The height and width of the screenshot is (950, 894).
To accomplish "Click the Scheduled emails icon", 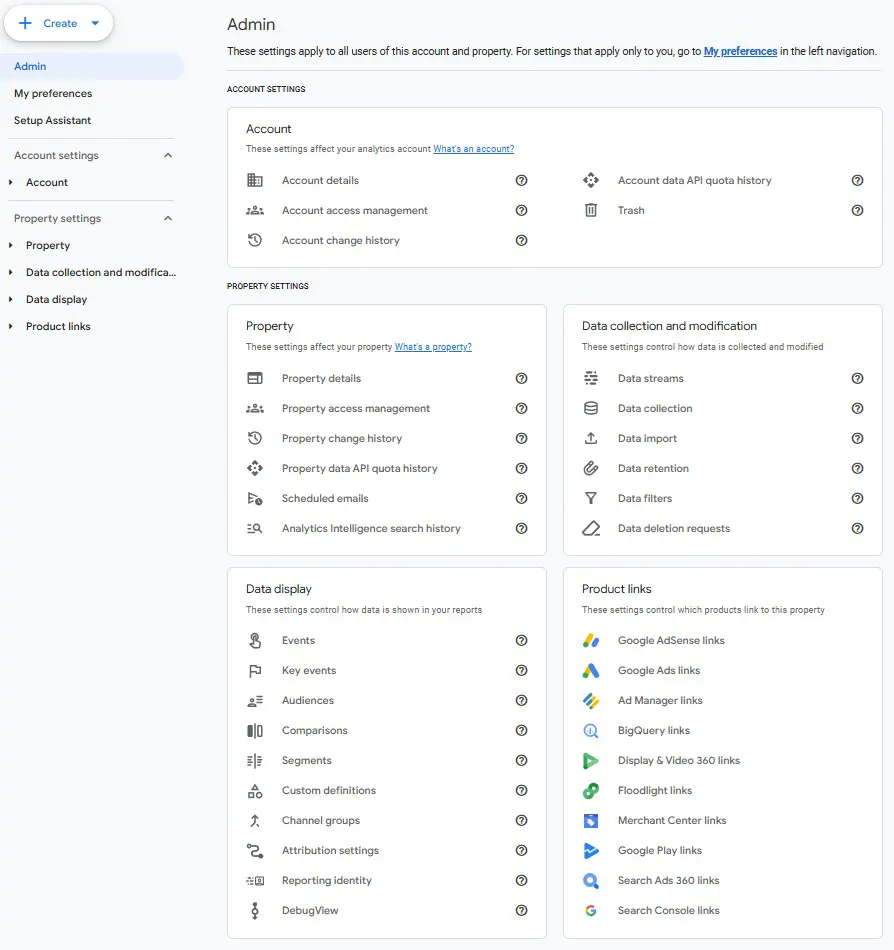I will point(255,499).
